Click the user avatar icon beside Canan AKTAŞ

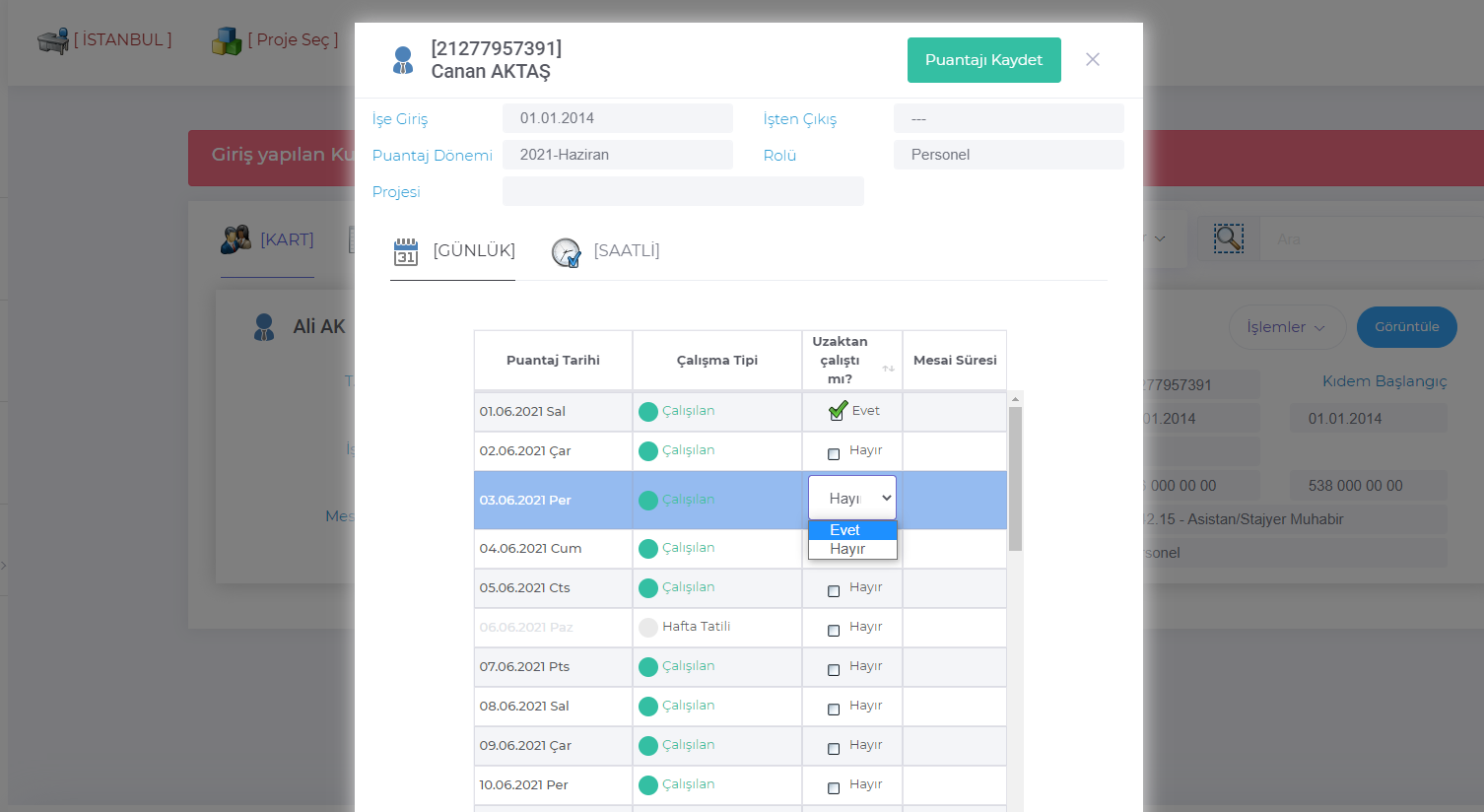(403, 60)
